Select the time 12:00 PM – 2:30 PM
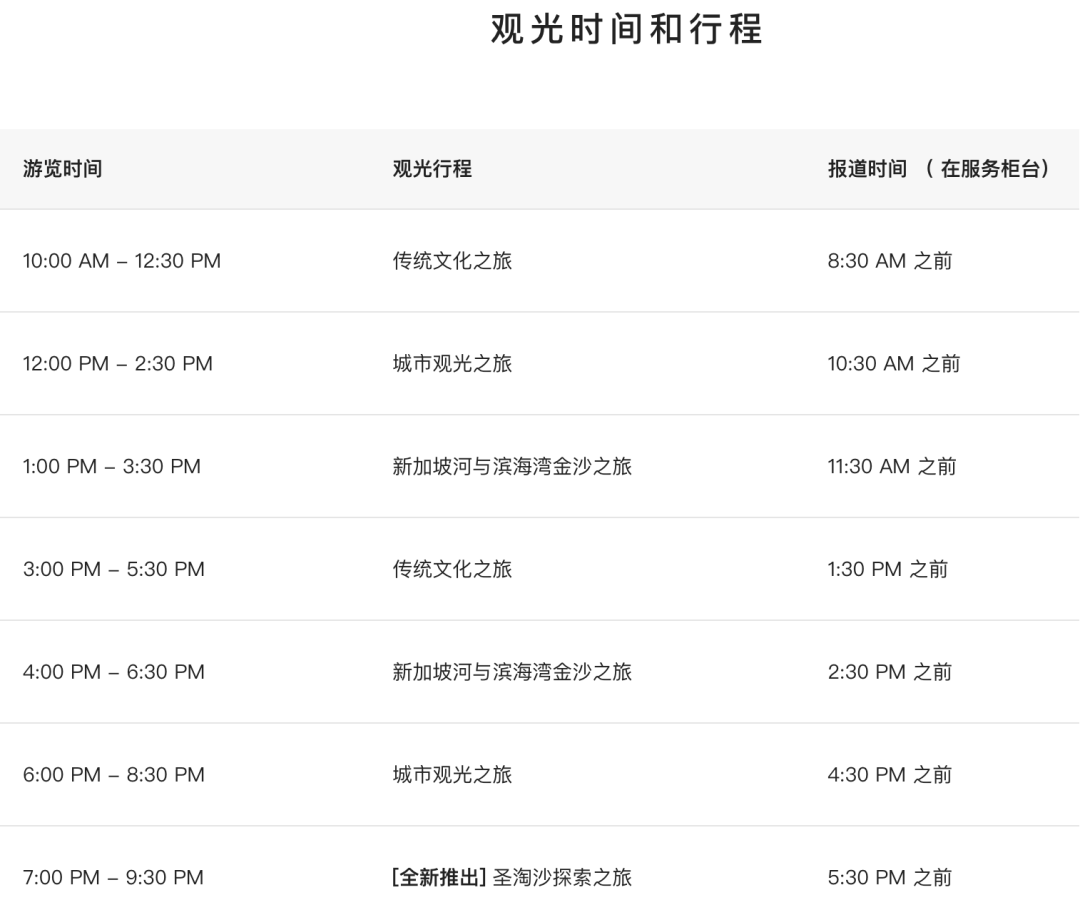 pyautogui.click(x=118, y=364)
